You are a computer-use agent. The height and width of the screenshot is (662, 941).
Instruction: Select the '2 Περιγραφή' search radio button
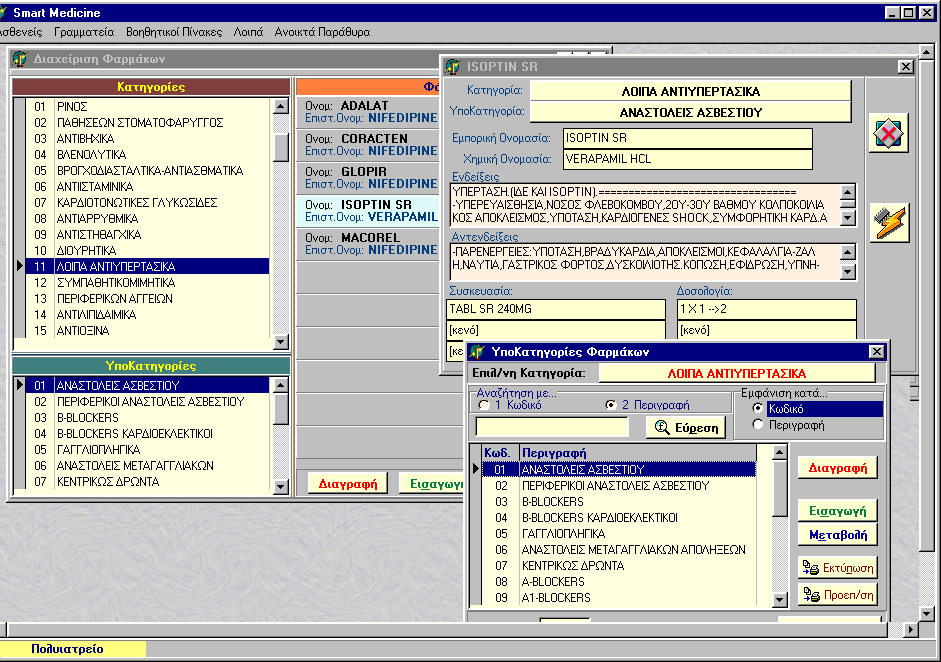tap(612, 406)
